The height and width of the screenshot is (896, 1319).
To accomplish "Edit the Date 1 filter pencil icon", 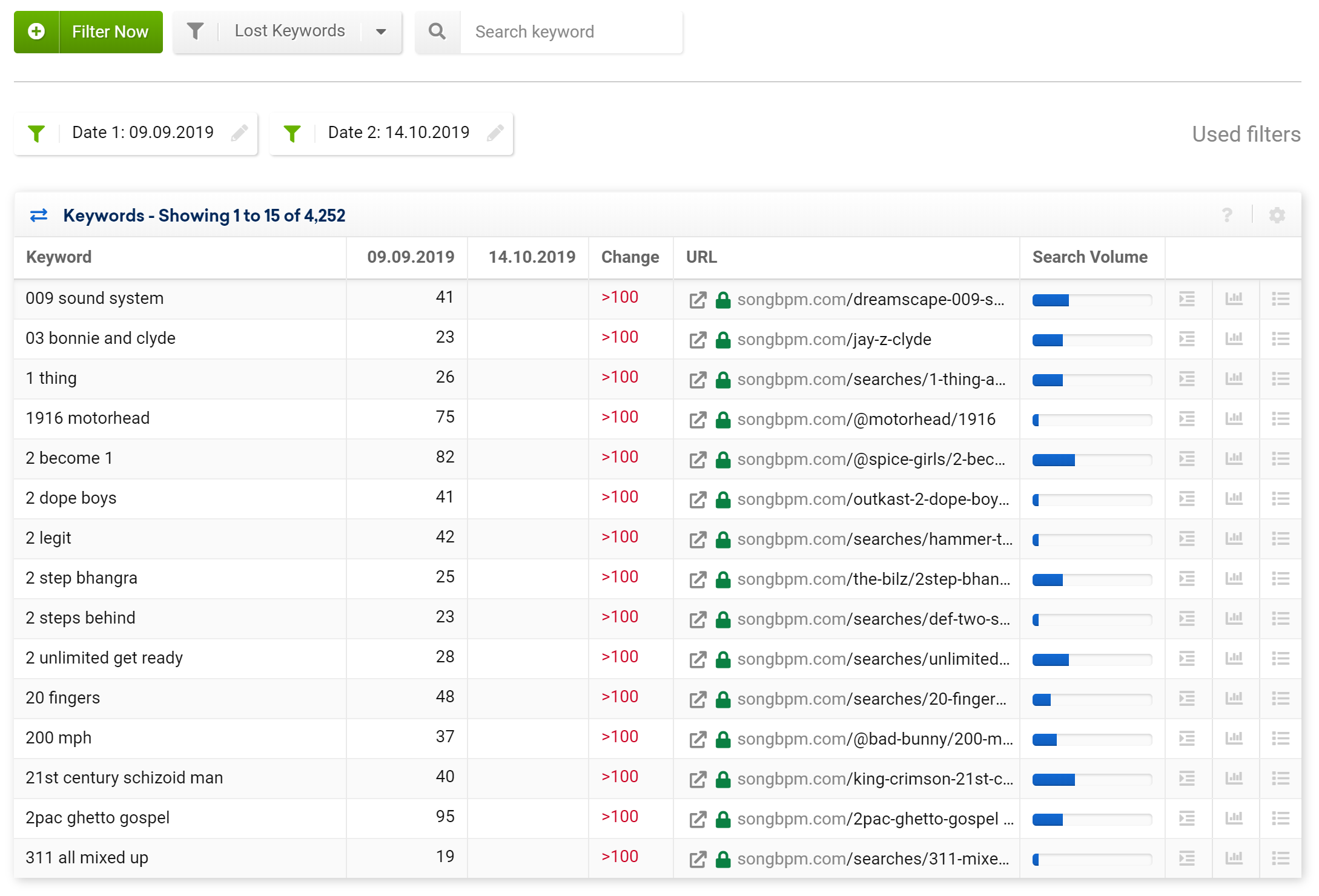I will pyautogui.click(x=240, y=133).
